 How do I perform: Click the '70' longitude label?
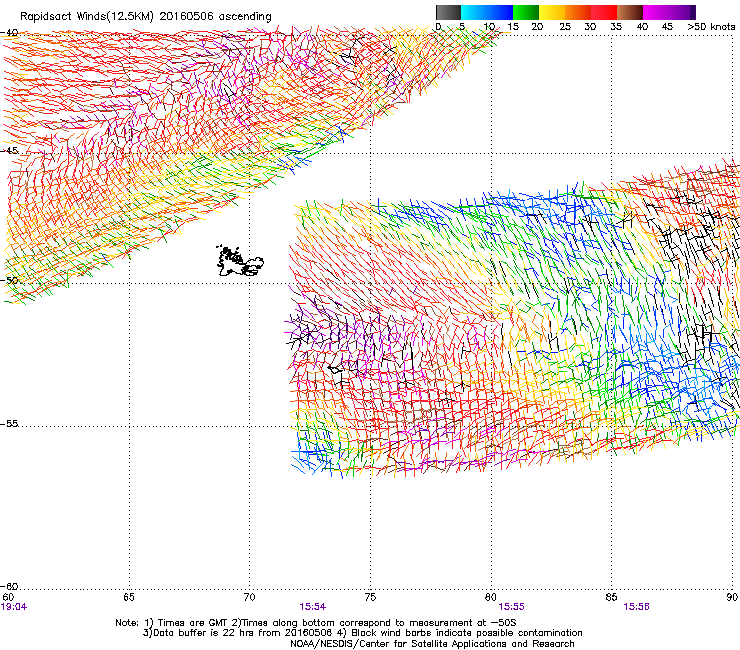pos(250,597)
